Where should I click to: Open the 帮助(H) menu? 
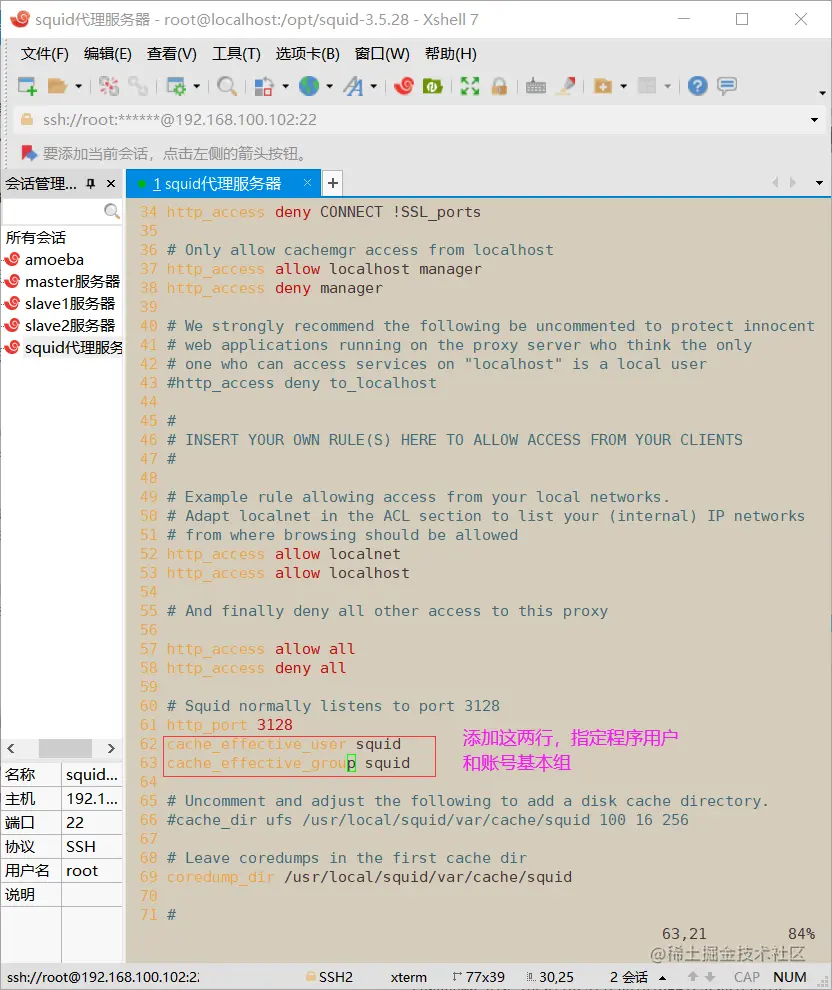click(x=451, y=54)
